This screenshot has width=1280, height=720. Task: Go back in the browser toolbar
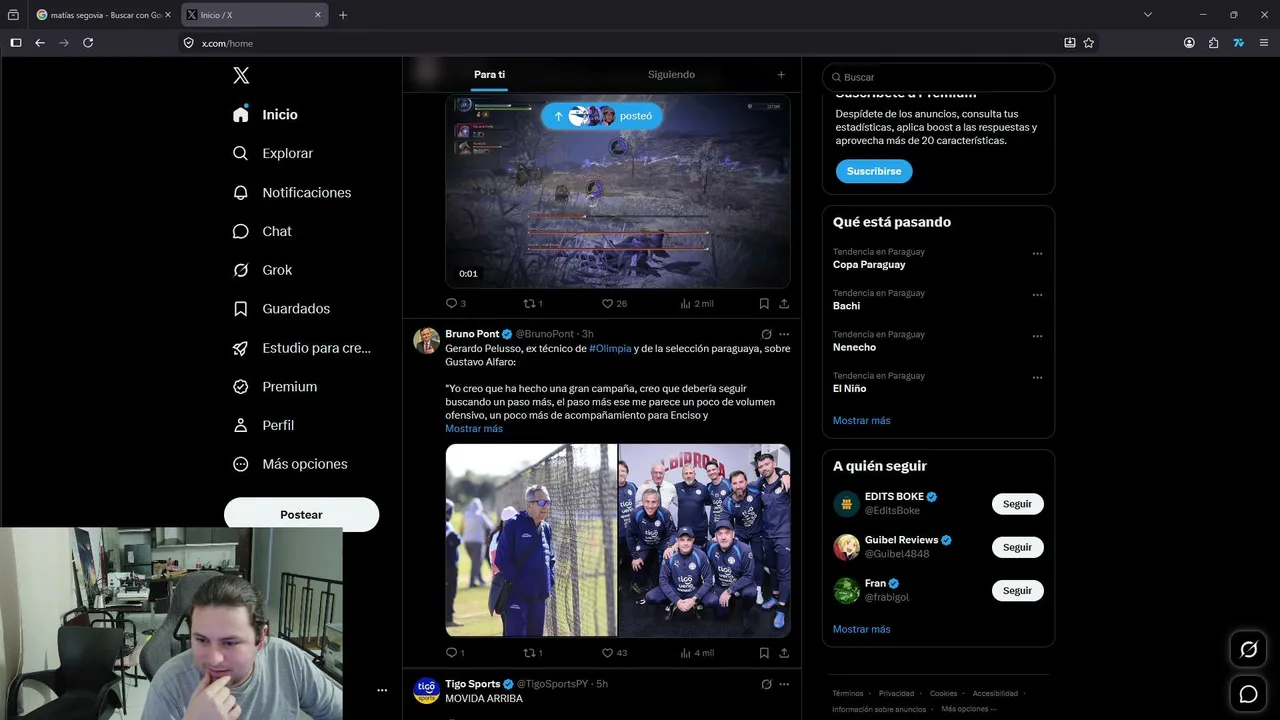pos(40,43)
